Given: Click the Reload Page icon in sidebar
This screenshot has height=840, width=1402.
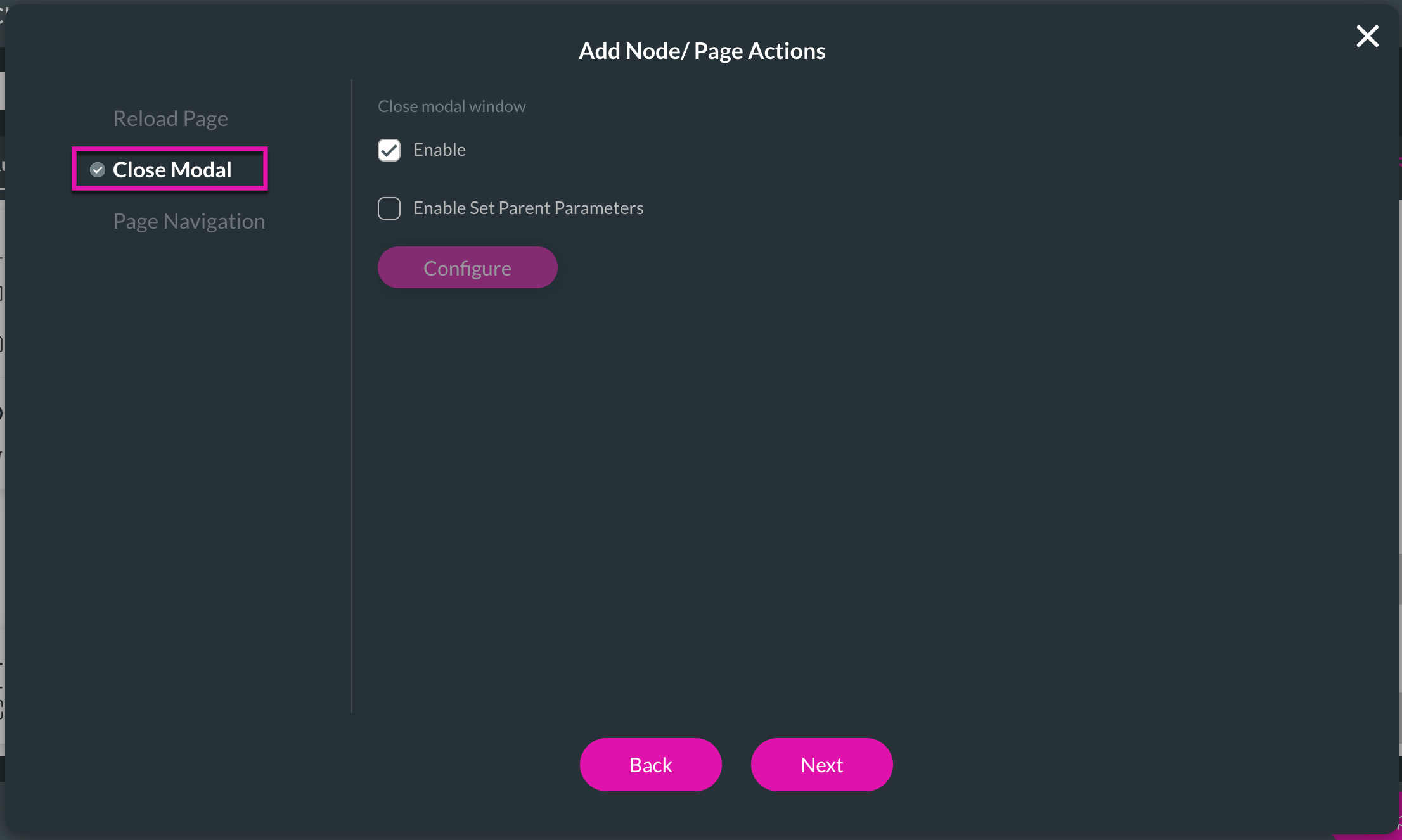Looking at the screenshot, I should point(171,117).
